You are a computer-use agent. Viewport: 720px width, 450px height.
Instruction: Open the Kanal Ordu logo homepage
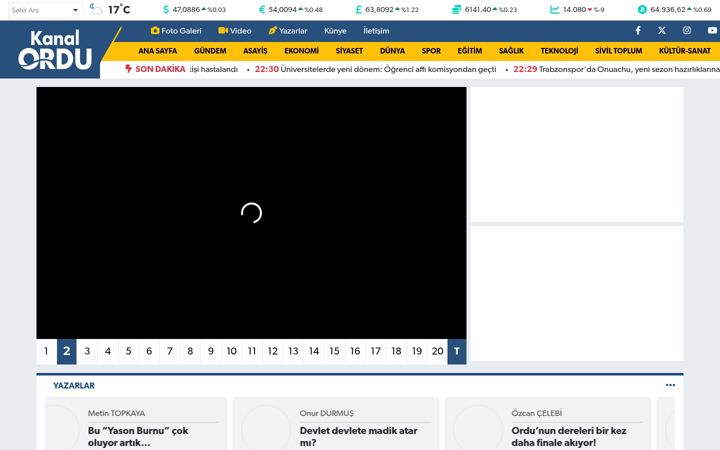[55, 50]
